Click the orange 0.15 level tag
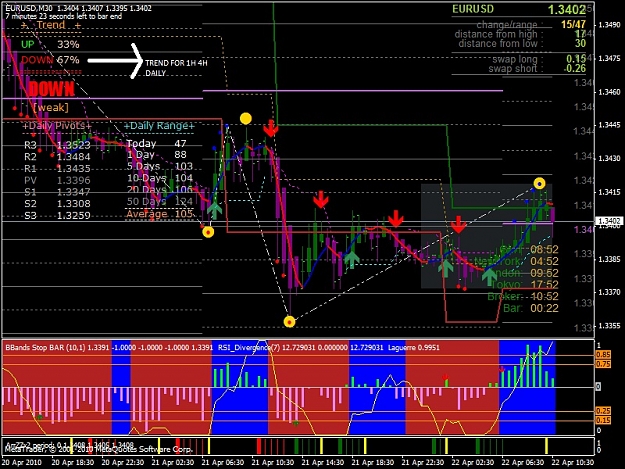 pyautogui.click(x=603, y=420)
